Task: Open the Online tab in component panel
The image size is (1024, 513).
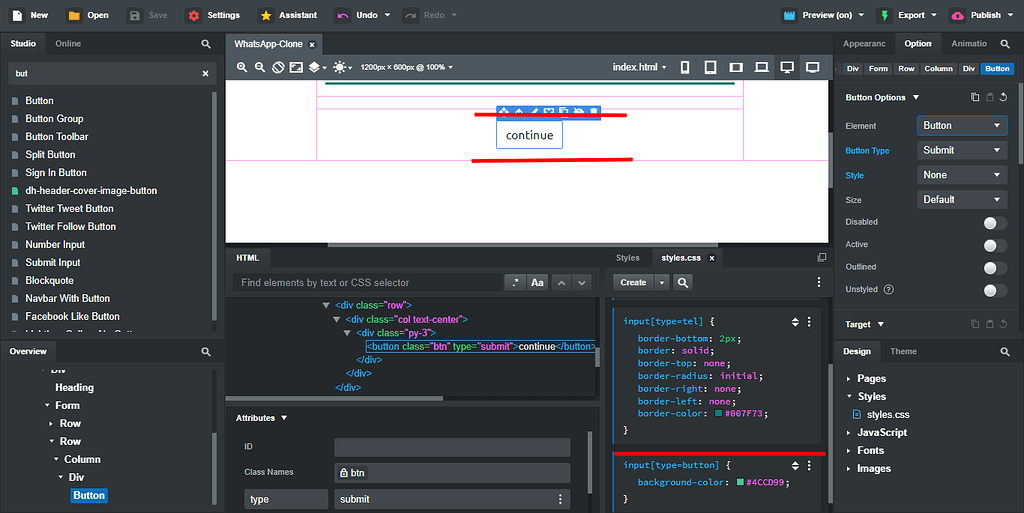Action: pos(68,44)
